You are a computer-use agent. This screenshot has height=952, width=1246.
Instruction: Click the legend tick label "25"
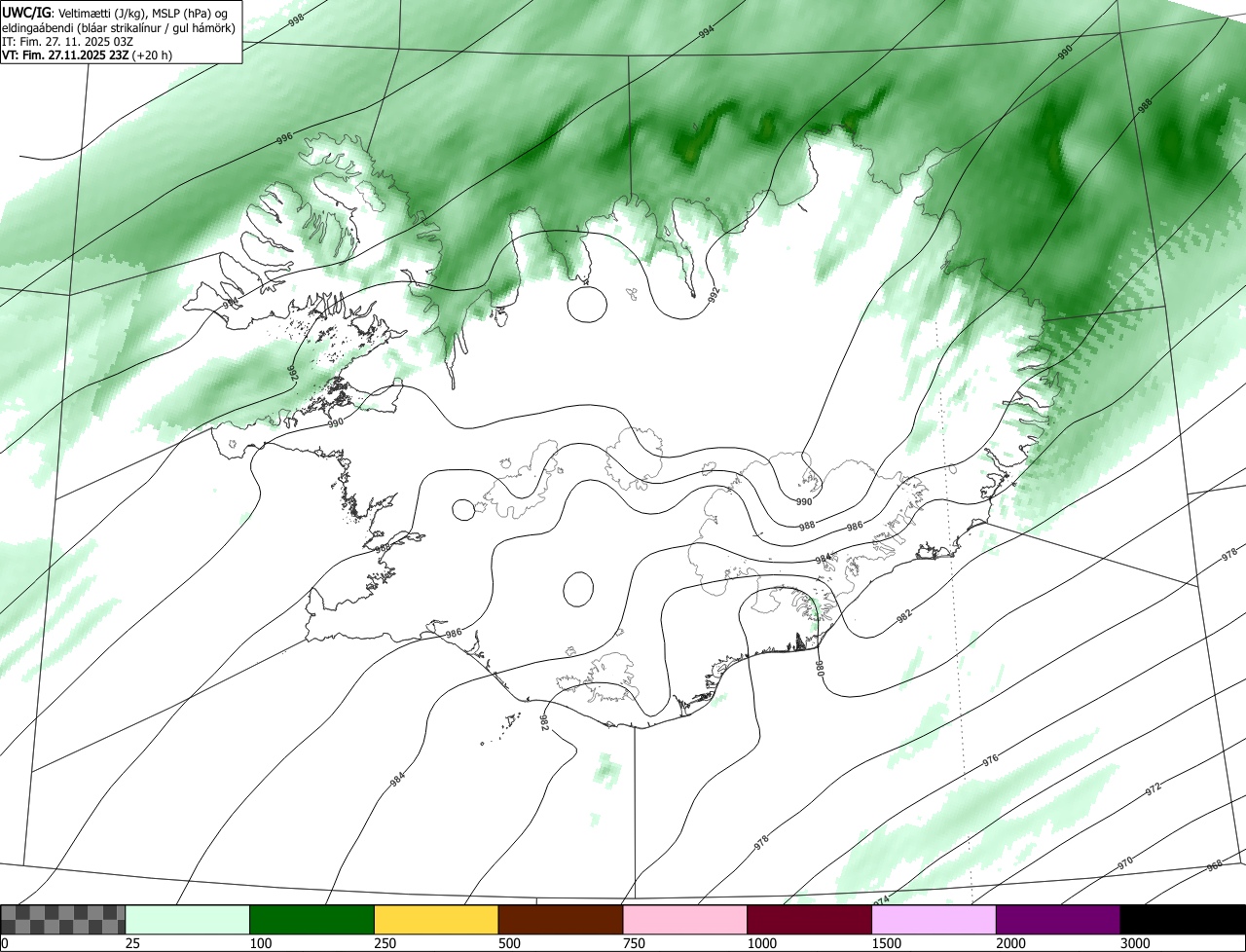coord(132,943)
